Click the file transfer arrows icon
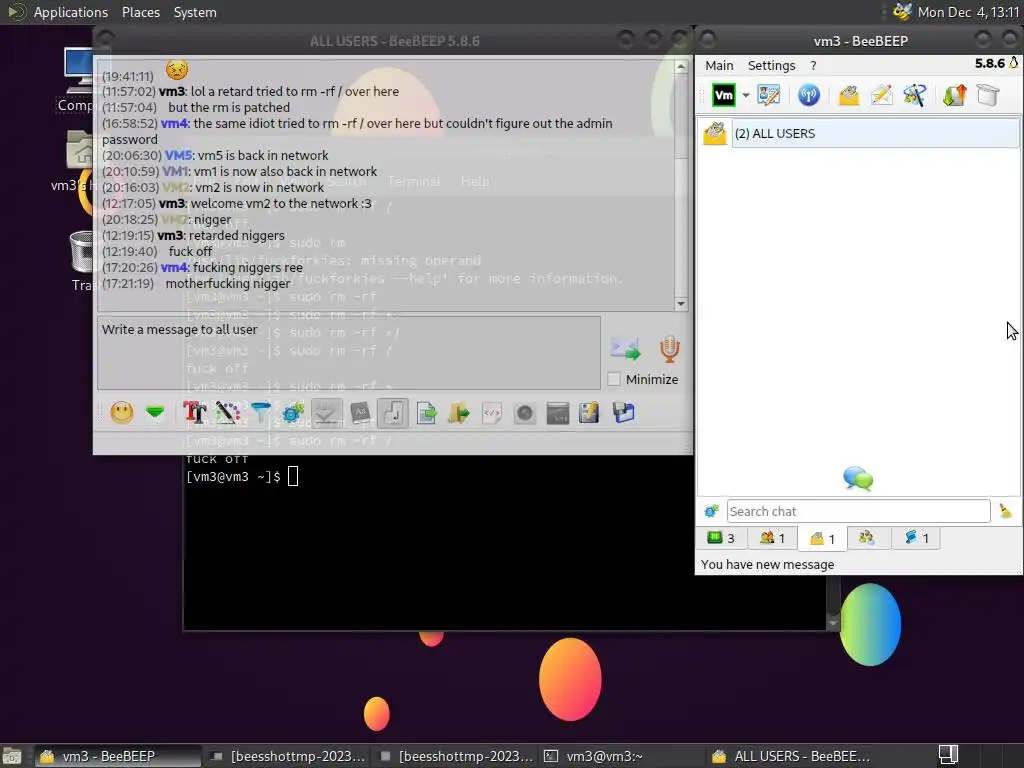Screen dimensions: 1024x768 point(954,95)
